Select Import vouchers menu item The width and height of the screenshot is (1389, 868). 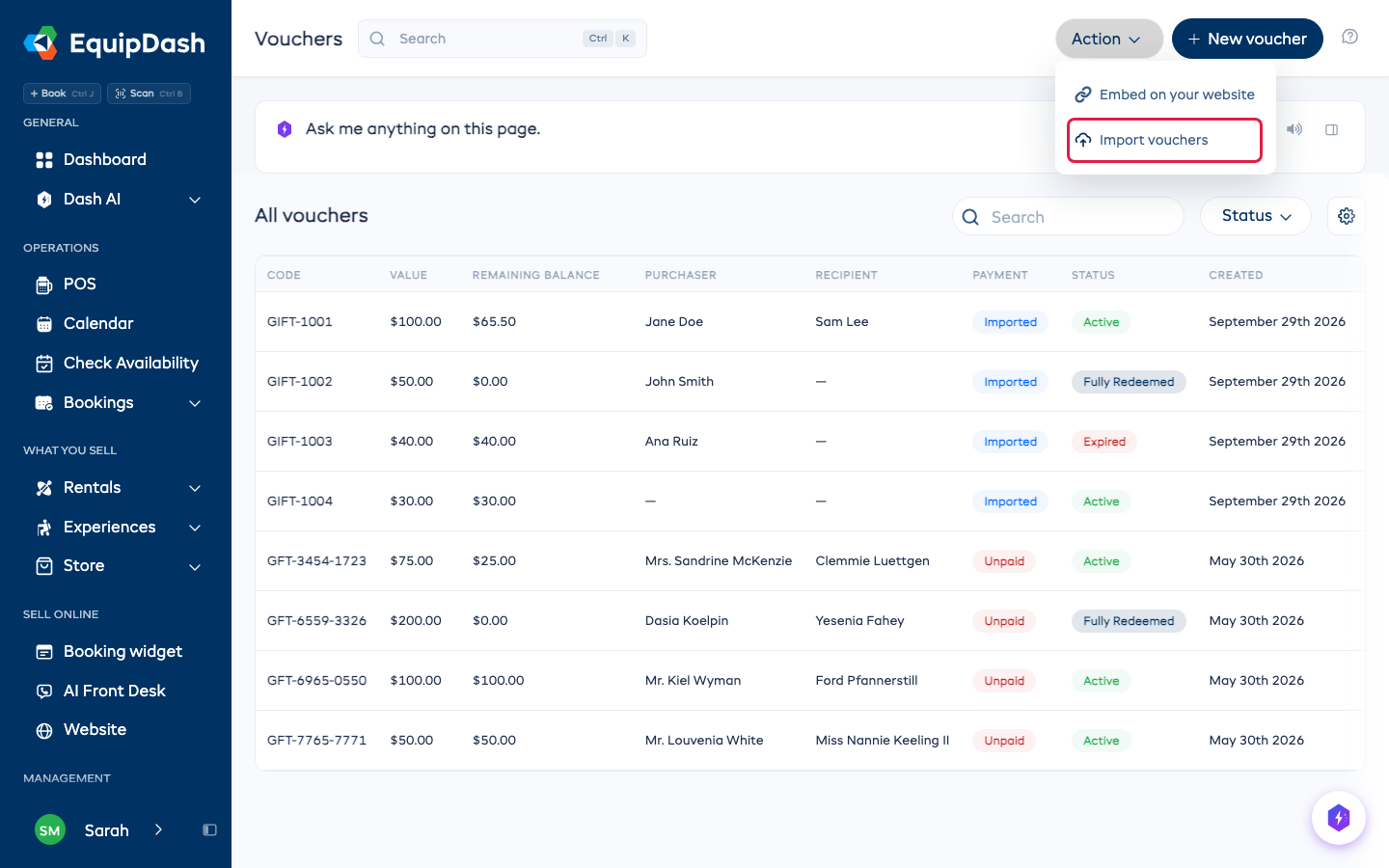(1165, 140)
